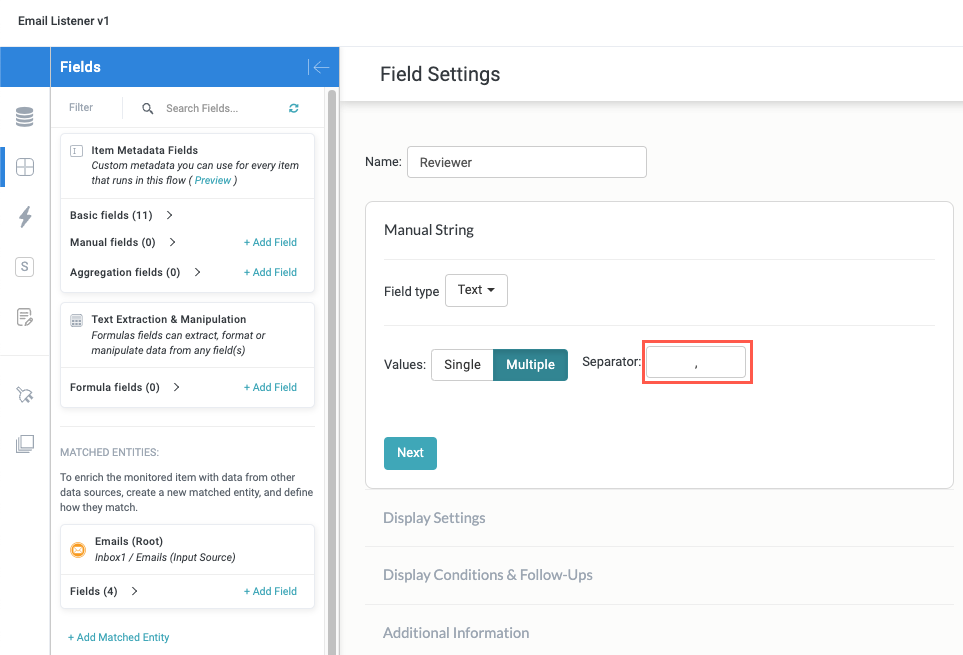Expand the Display Settings section
Screen dimensions: 963x655
click(x=434, y=518)
